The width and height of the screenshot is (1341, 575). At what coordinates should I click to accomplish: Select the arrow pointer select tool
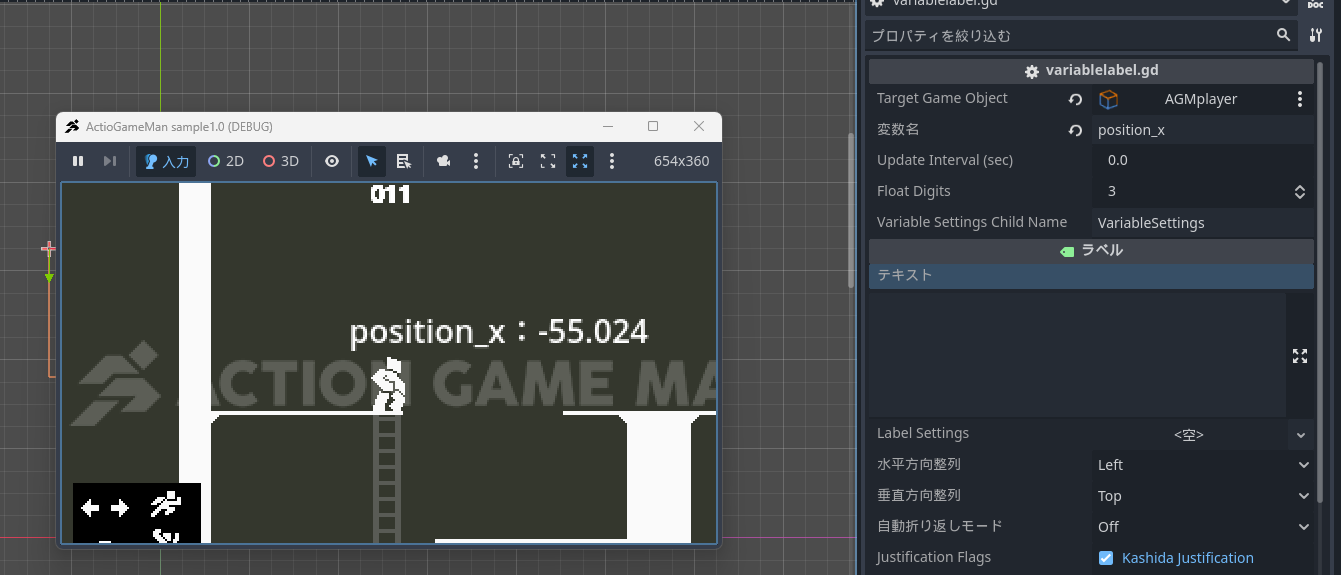pos(371,161)
